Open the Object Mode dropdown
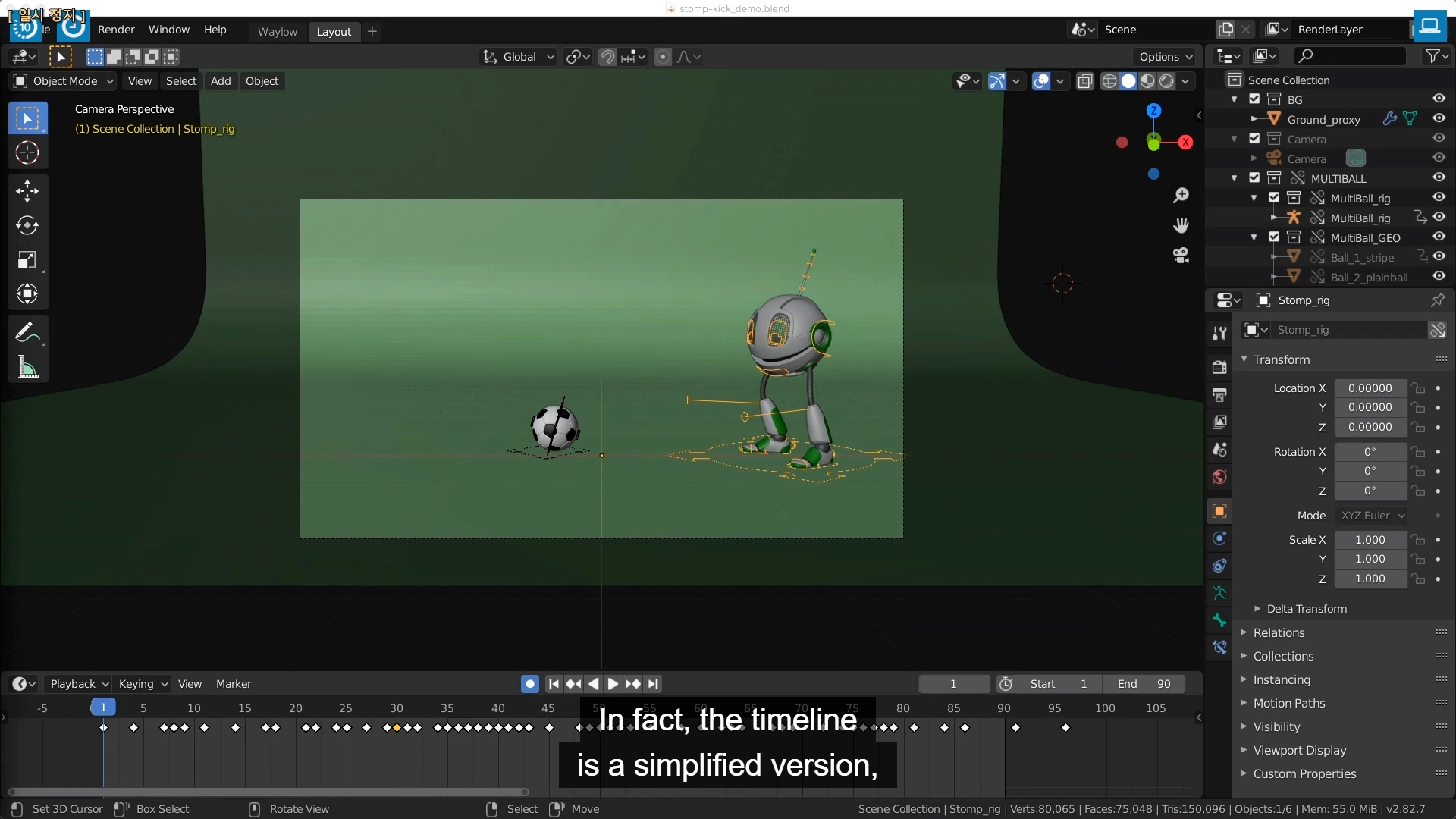 (x=64, y=81)
